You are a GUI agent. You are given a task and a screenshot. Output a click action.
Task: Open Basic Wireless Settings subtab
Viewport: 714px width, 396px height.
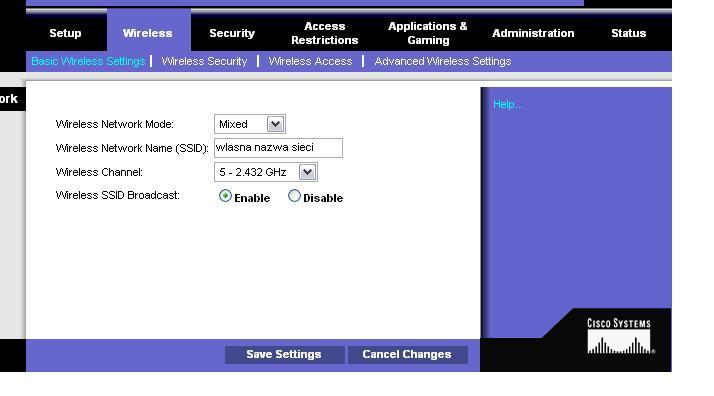(88, 61)
